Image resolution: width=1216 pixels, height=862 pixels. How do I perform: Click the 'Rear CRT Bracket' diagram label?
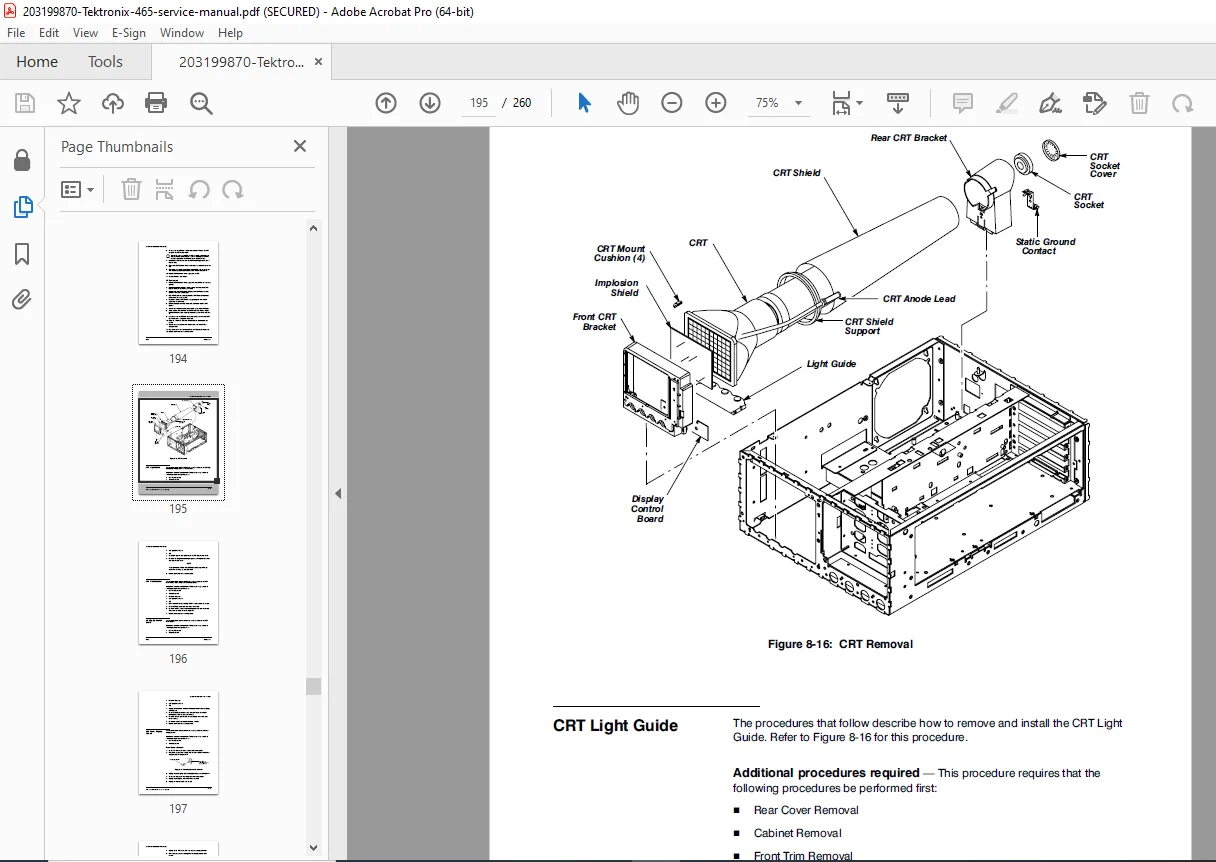click(x=908, y=138)
